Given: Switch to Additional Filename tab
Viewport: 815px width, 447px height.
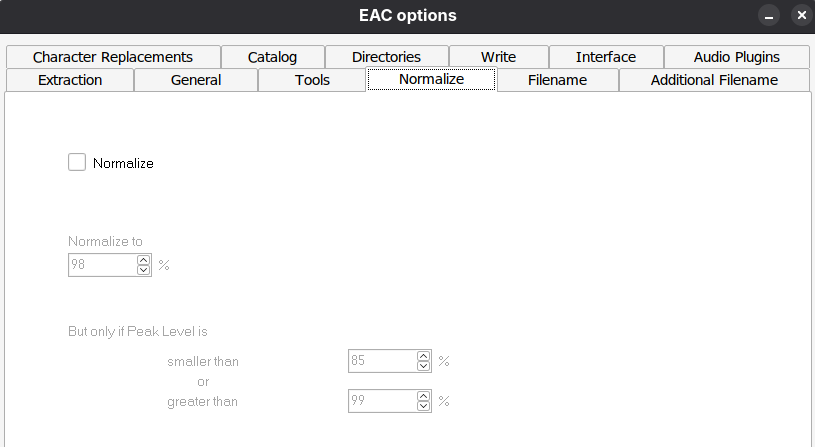Looking at the screenshot, I should 714,80.
